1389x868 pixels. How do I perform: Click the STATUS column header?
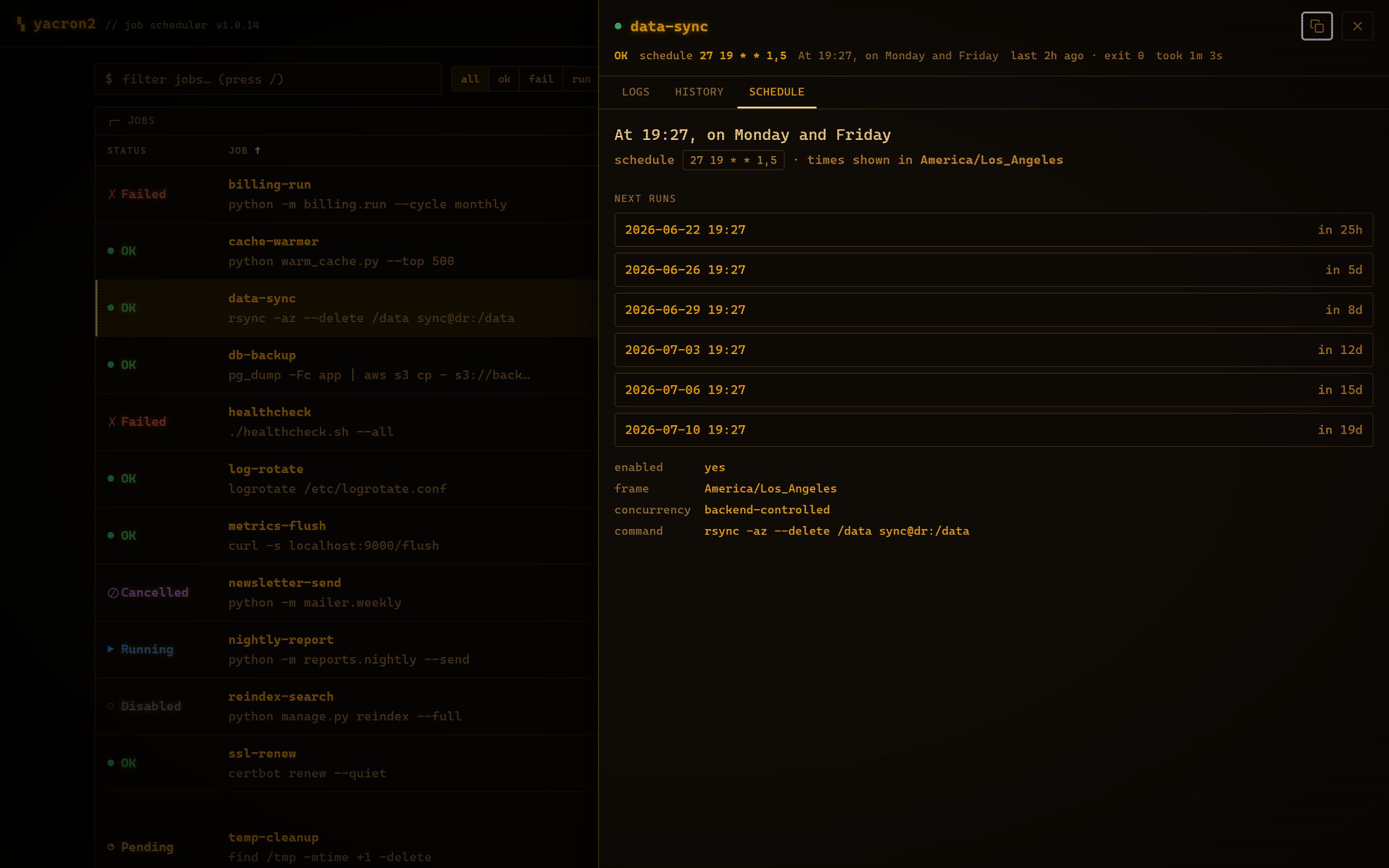pos(126,150)
